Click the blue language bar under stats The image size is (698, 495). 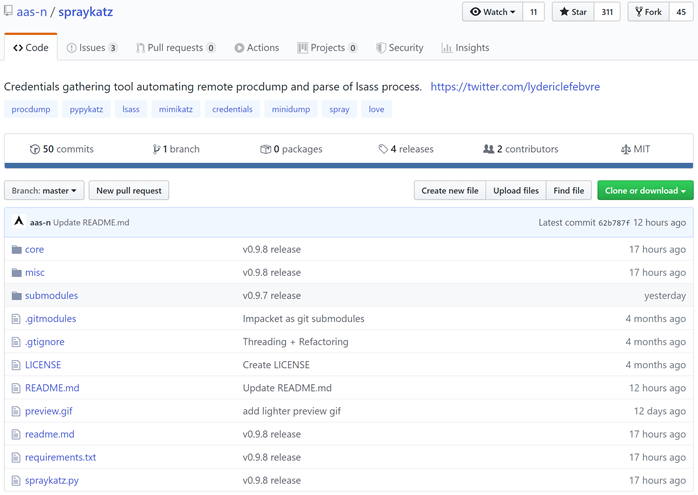[349, 166]
